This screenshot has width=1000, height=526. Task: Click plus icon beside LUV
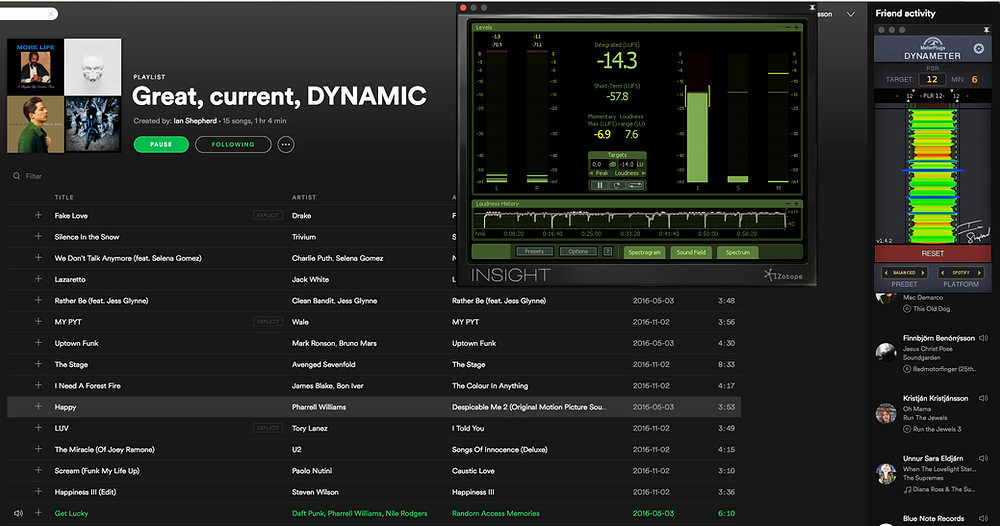point(38,428)
